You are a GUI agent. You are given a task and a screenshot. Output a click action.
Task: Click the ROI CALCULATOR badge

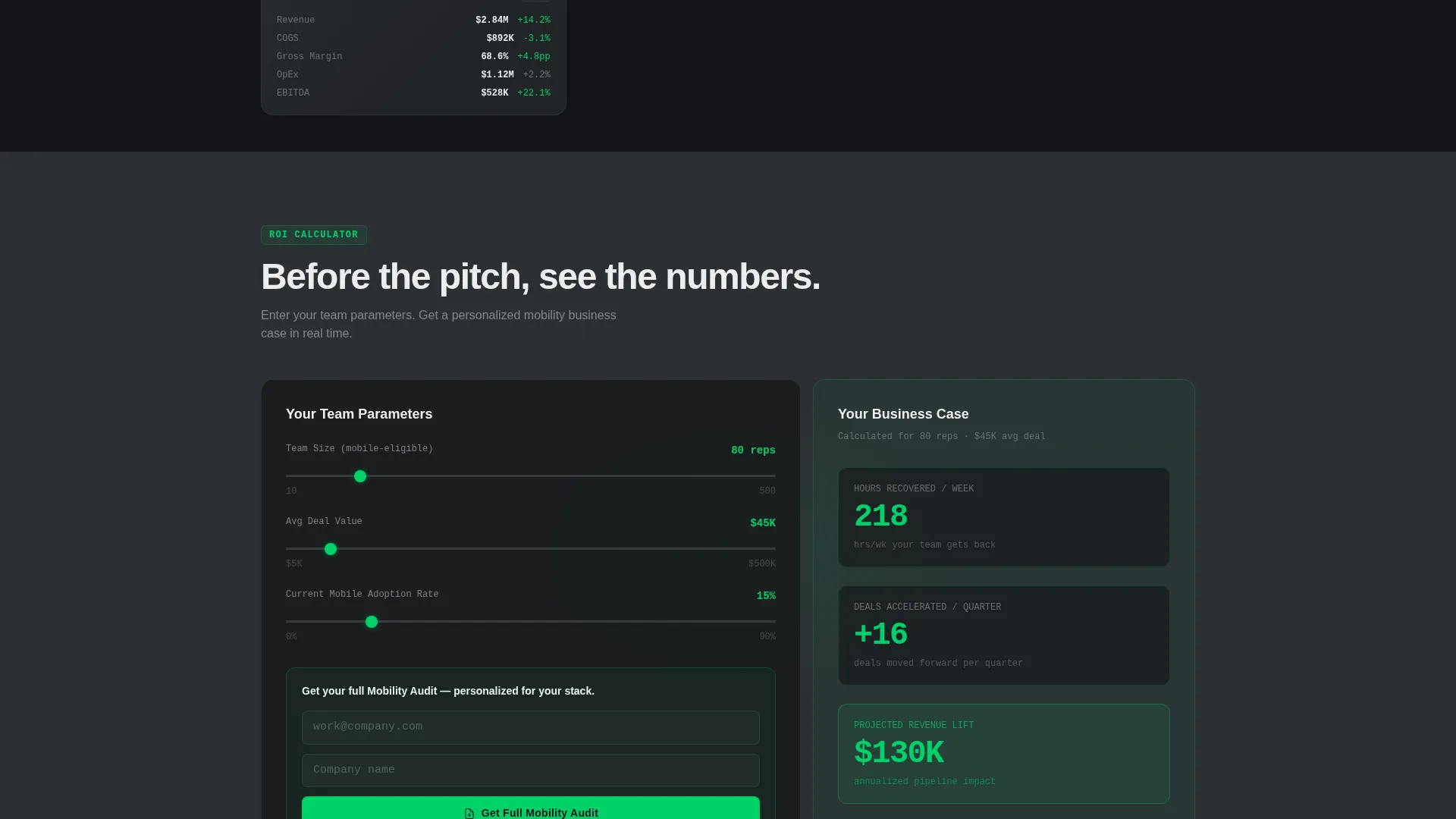point(314,235)
